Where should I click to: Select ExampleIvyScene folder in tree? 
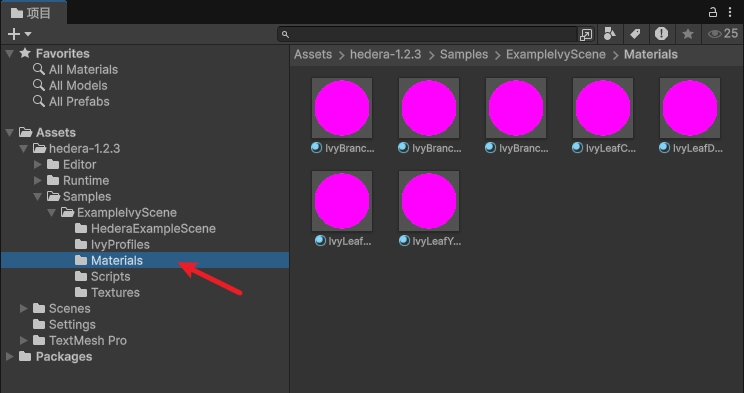[127, 213]
